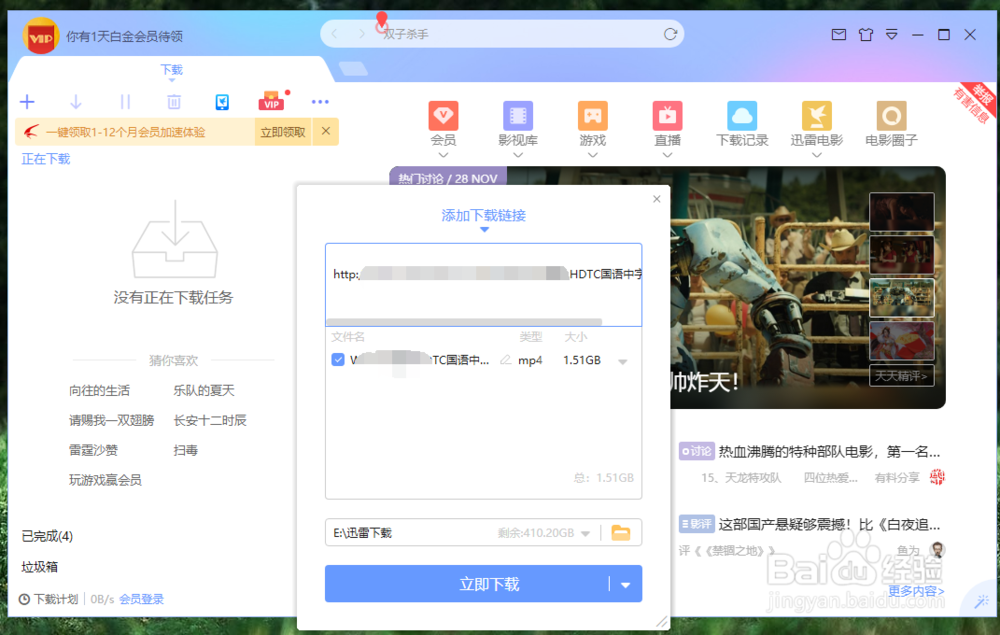This screenshot has width=1000, height=635.
Task: Expand the chevron under 游戏
Action: [592, 155]
